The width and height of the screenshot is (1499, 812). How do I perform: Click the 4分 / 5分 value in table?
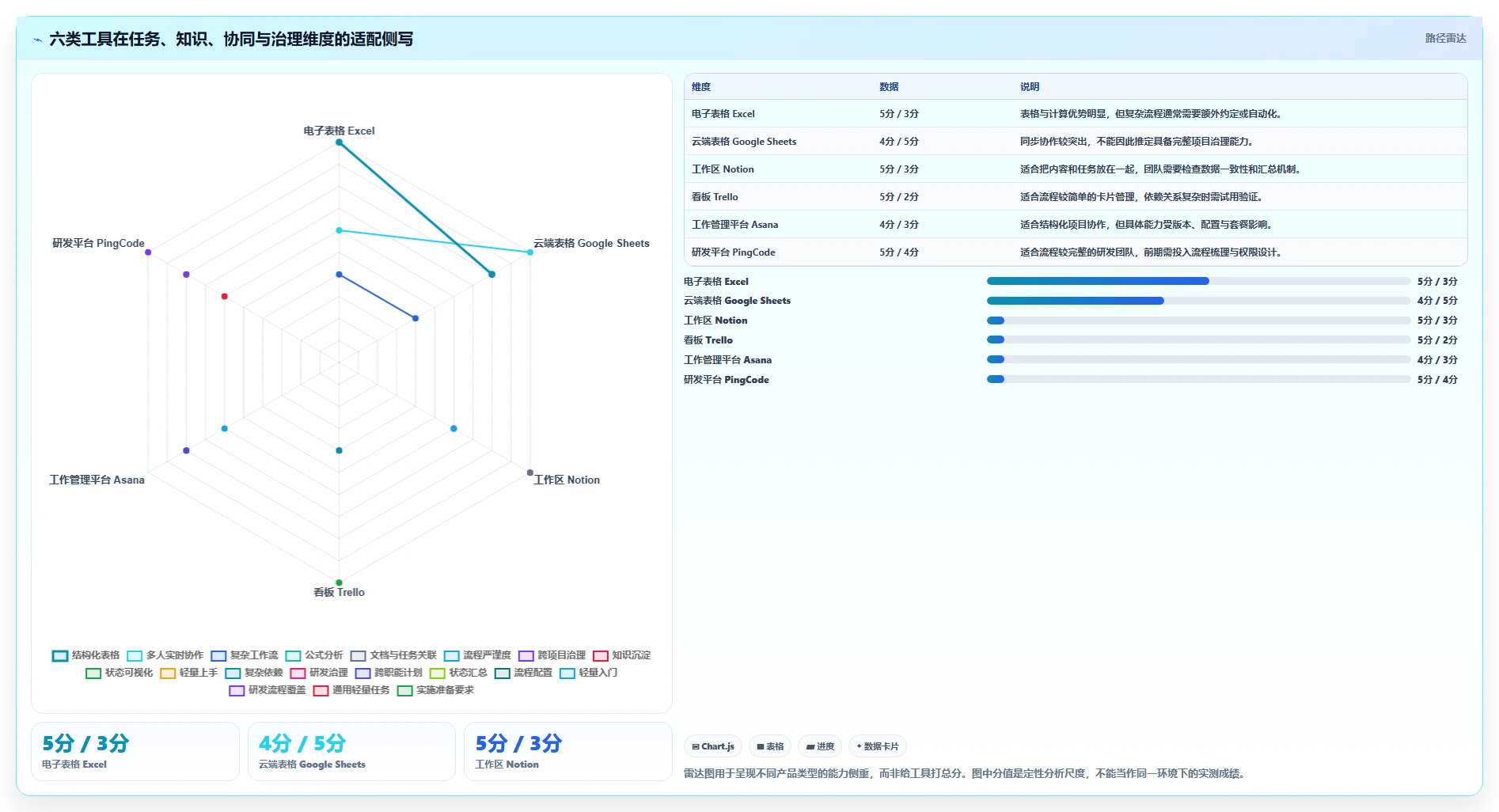(899, 142)
